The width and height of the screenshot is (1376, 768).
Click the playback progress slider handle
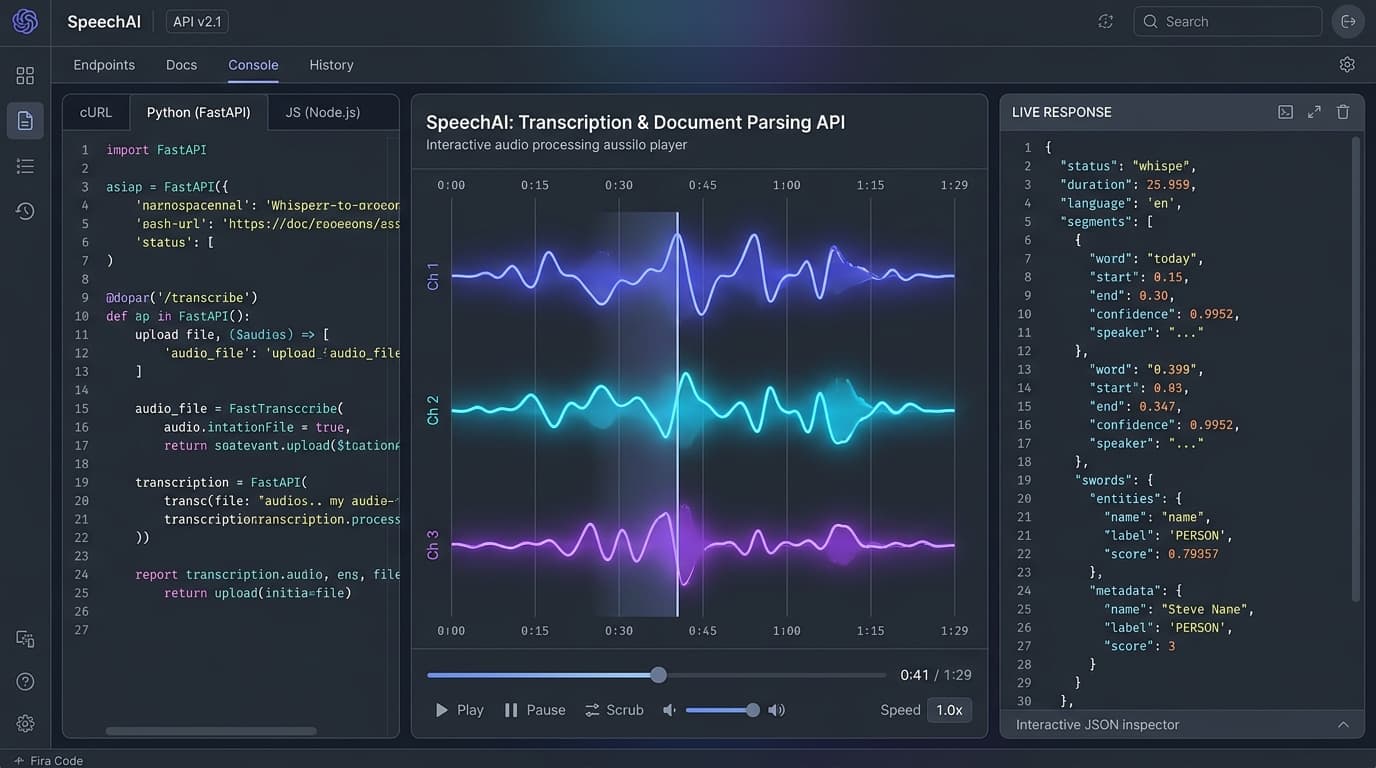coord(658,675)
